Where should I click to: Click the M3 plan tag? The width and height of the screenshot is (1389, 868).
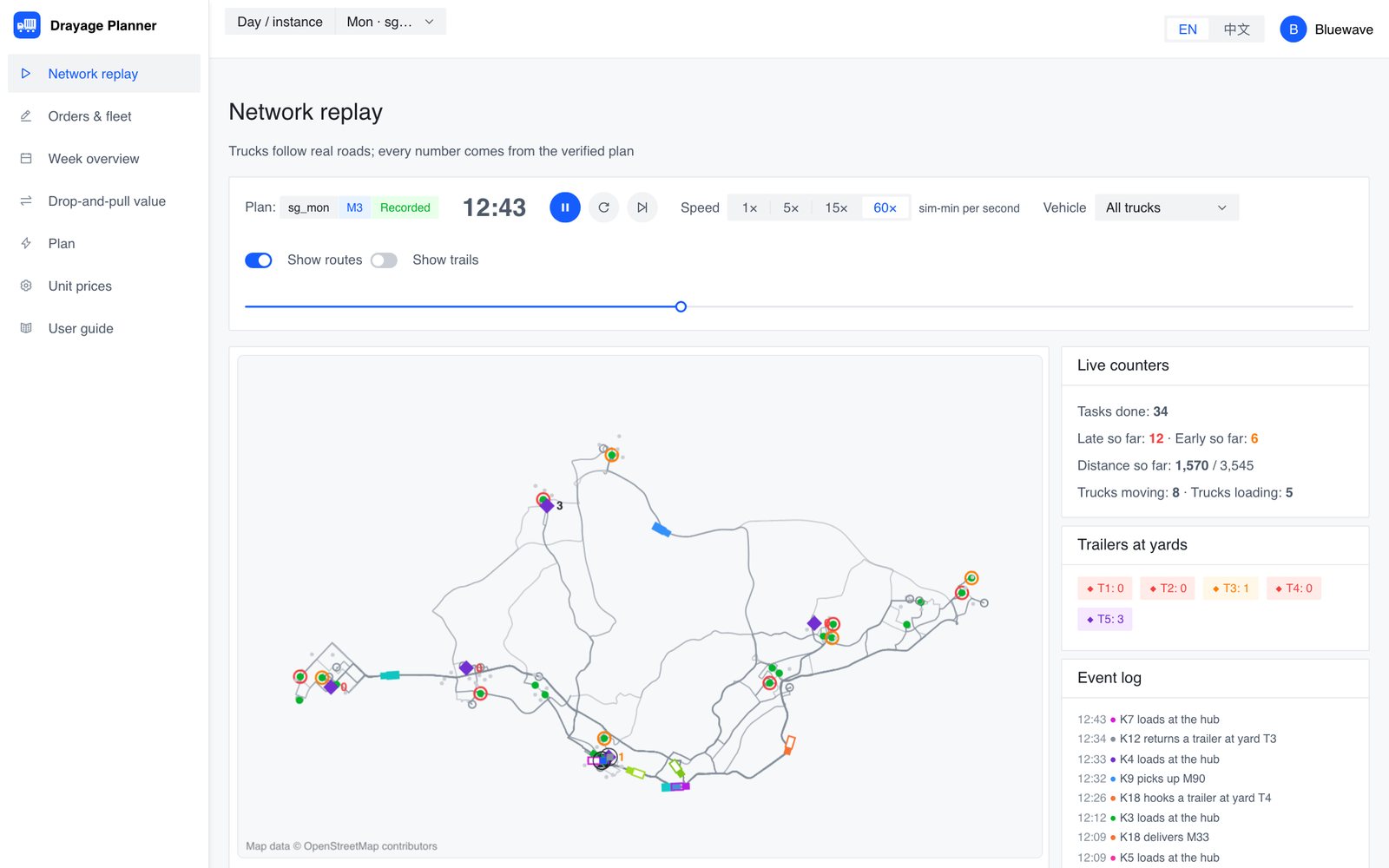tap(354, 207)
